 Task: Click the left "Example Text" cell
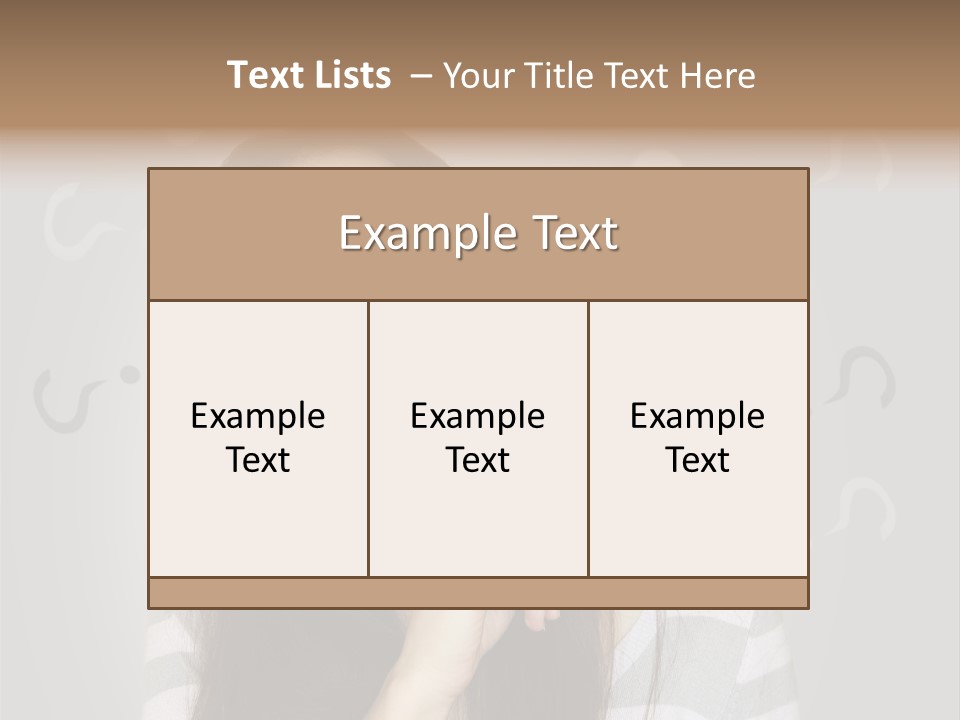tap(258, 438)
